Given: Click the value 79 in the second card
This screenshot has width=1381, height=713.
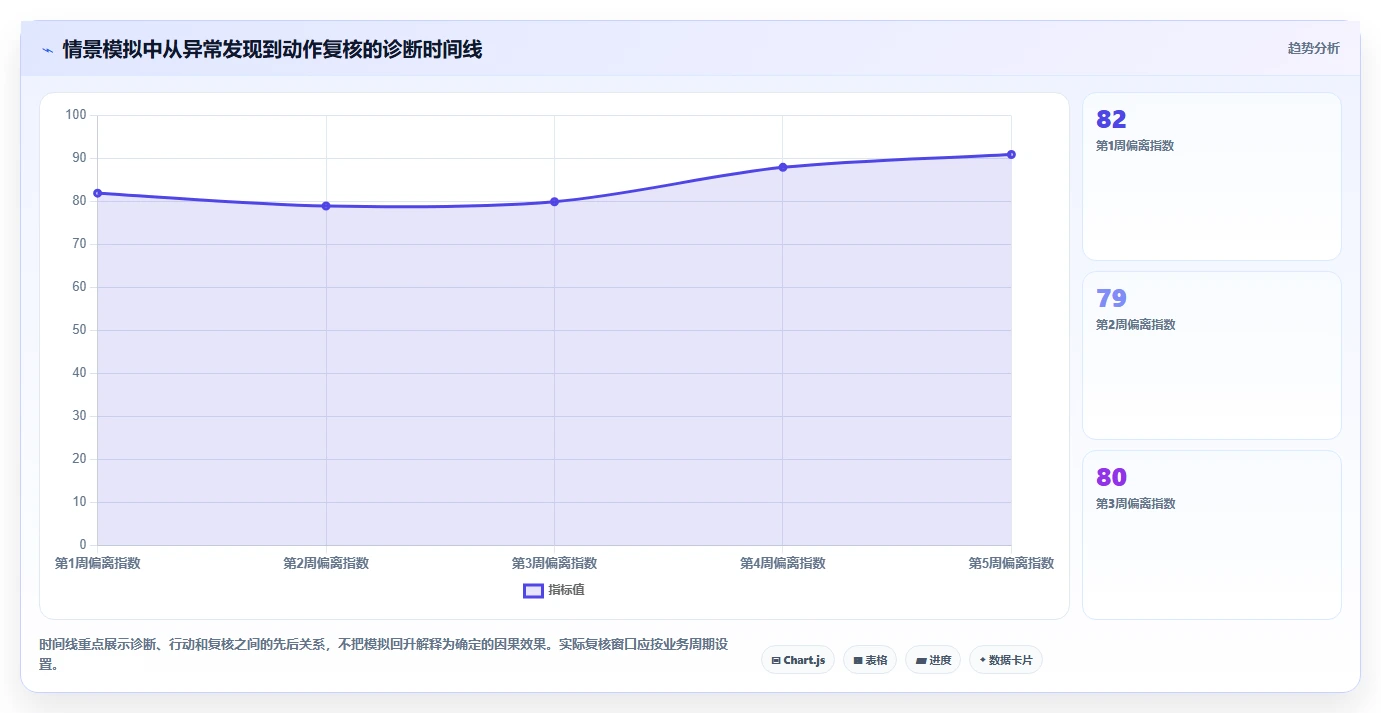Looking at the screenshot, I should 1111,299.
